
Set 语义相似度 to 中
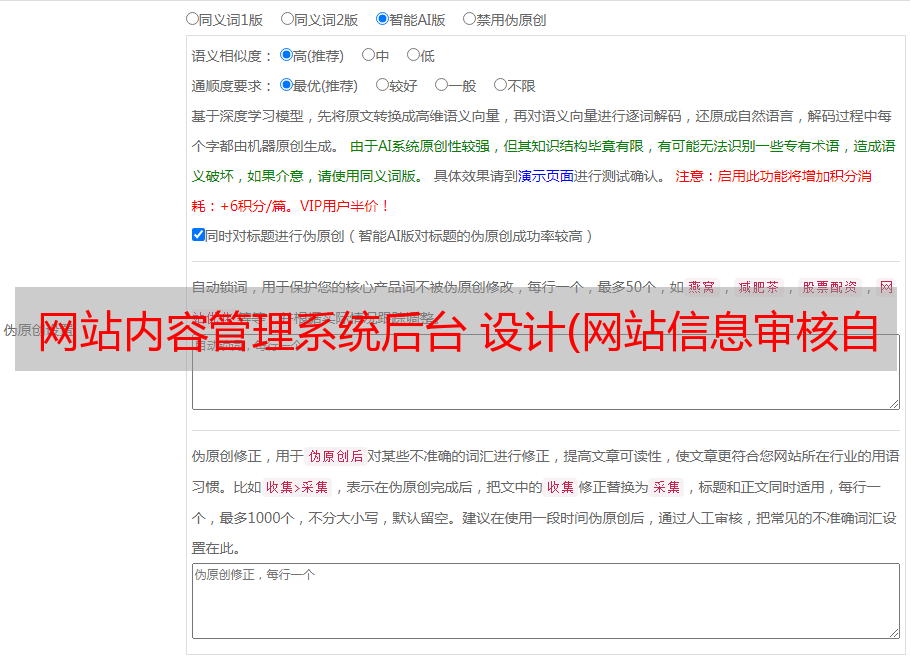[x=368, y=55]
